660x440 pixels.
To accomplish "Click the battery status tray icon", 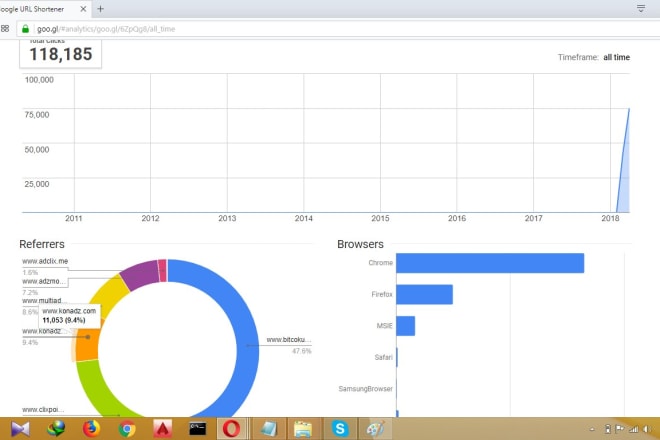I will point(607,429).
